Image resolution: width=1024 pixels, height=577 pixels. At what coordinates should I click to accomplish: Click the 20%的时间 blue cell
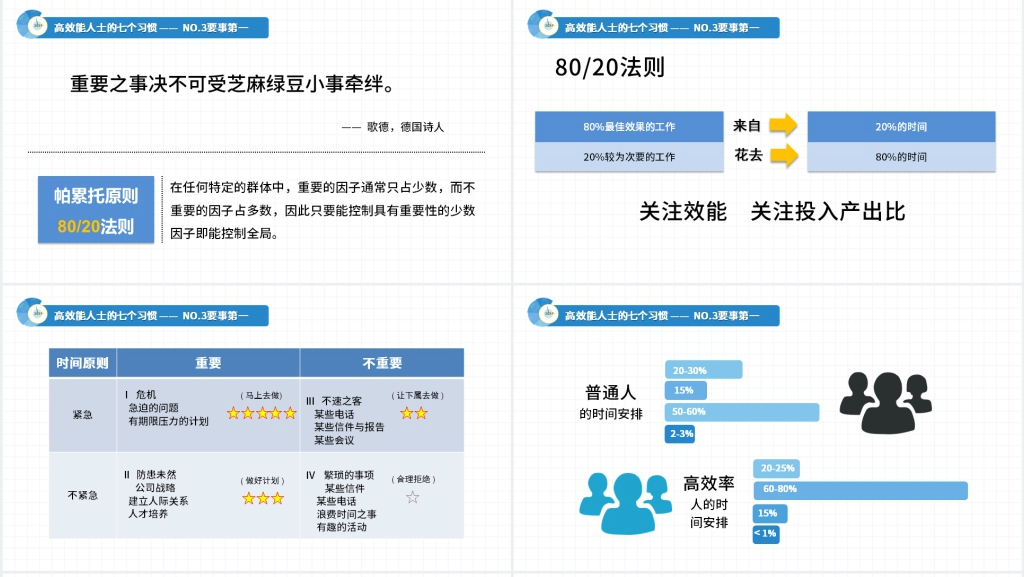(900, 127)
